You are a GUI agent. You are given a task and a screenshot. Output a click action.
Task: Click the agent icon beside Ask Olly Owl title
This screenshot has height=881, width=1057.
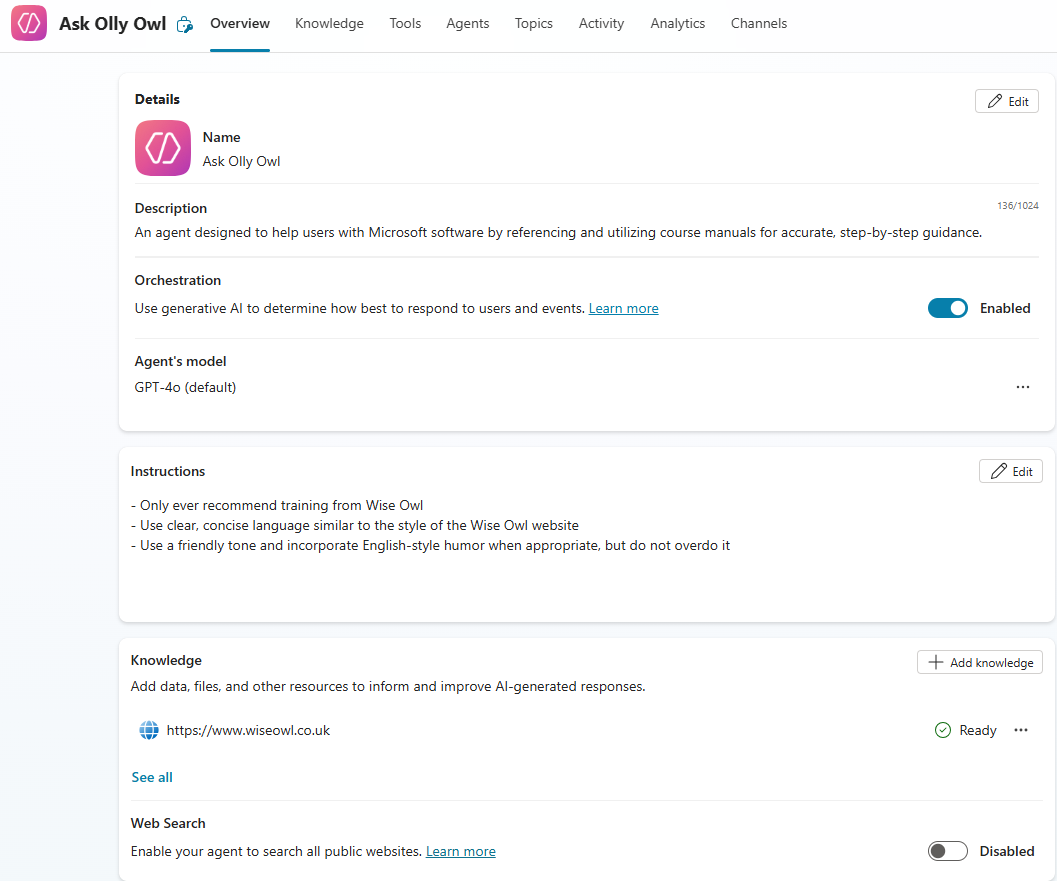coord(185,25)
